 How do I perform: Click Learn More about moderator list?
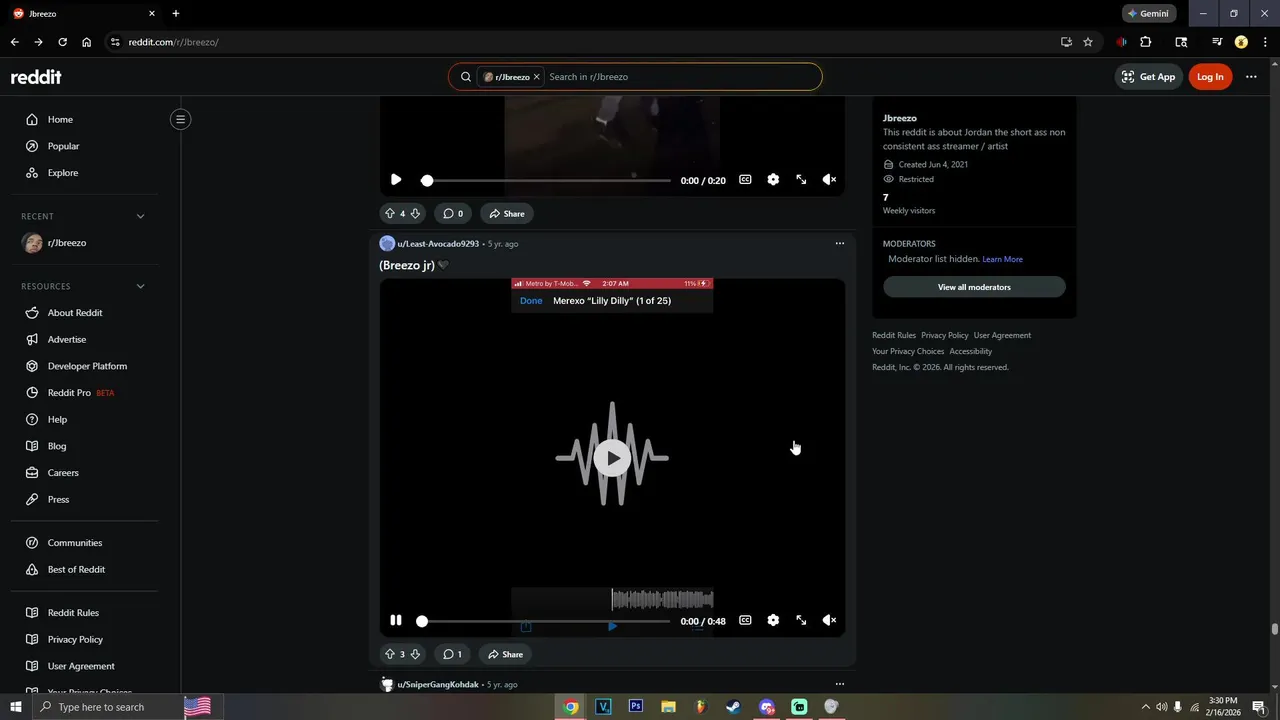[x=1002, y=259]
